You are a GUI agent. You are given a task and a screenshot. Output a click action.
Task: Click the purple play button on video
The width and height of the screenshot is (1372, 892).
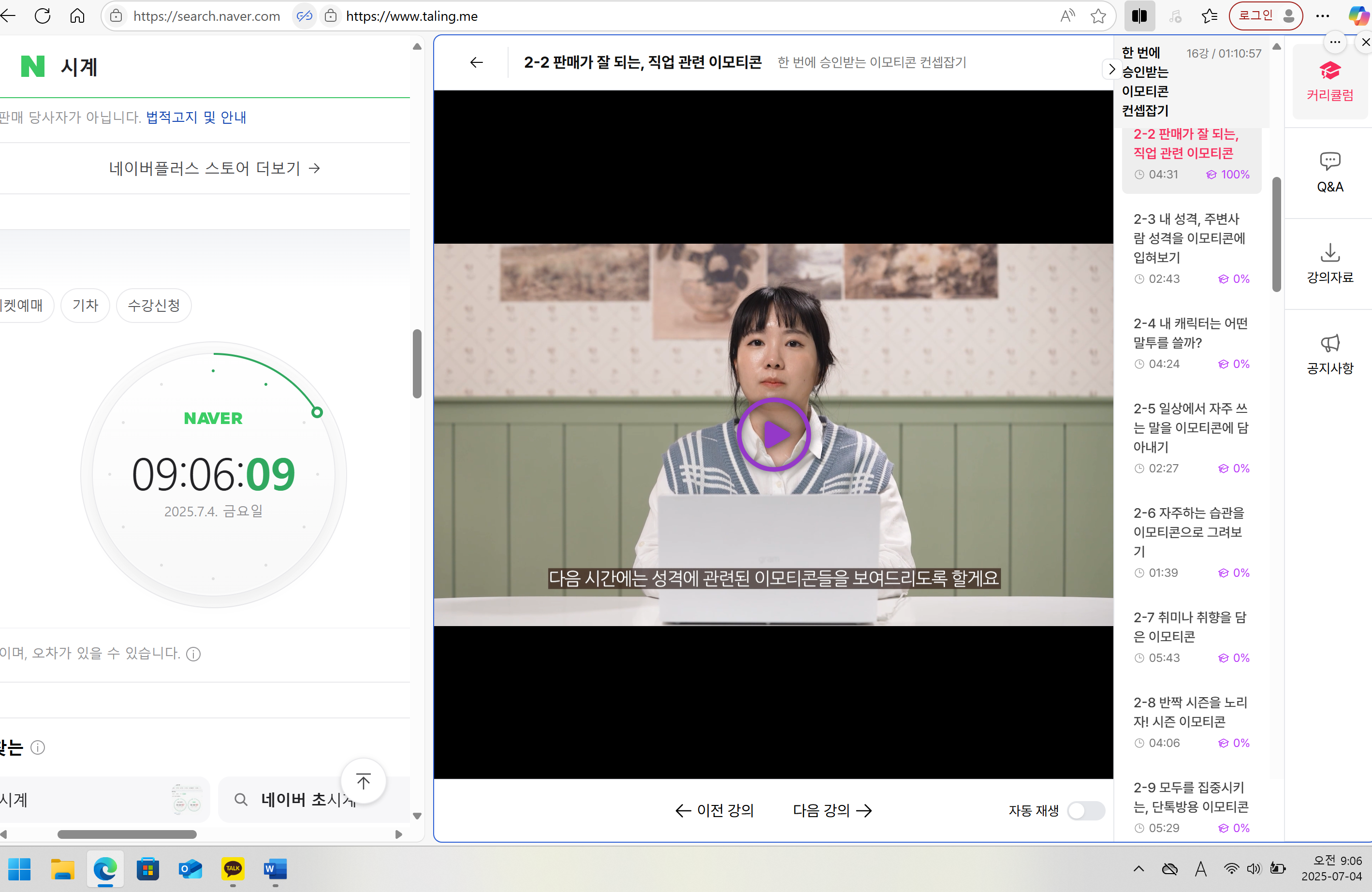click(773, 434)
